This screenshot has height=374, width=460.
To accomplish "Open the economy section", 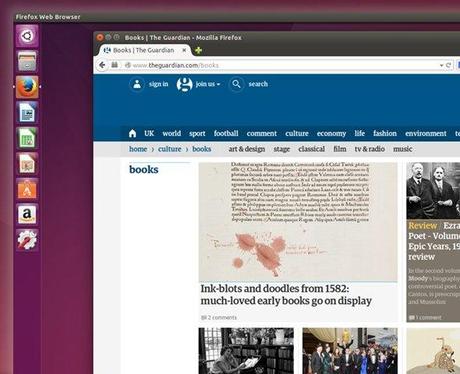I will point(331,134).
